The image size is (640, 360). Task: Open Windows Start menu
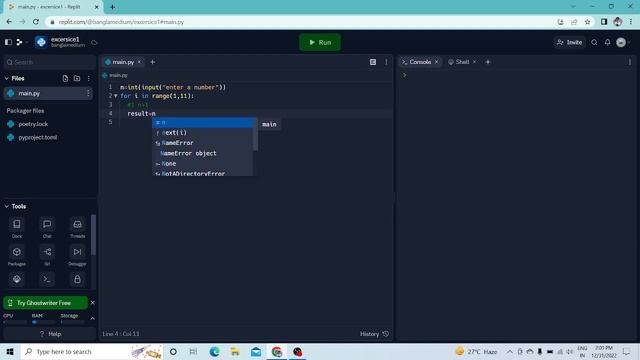click(10, 351)
